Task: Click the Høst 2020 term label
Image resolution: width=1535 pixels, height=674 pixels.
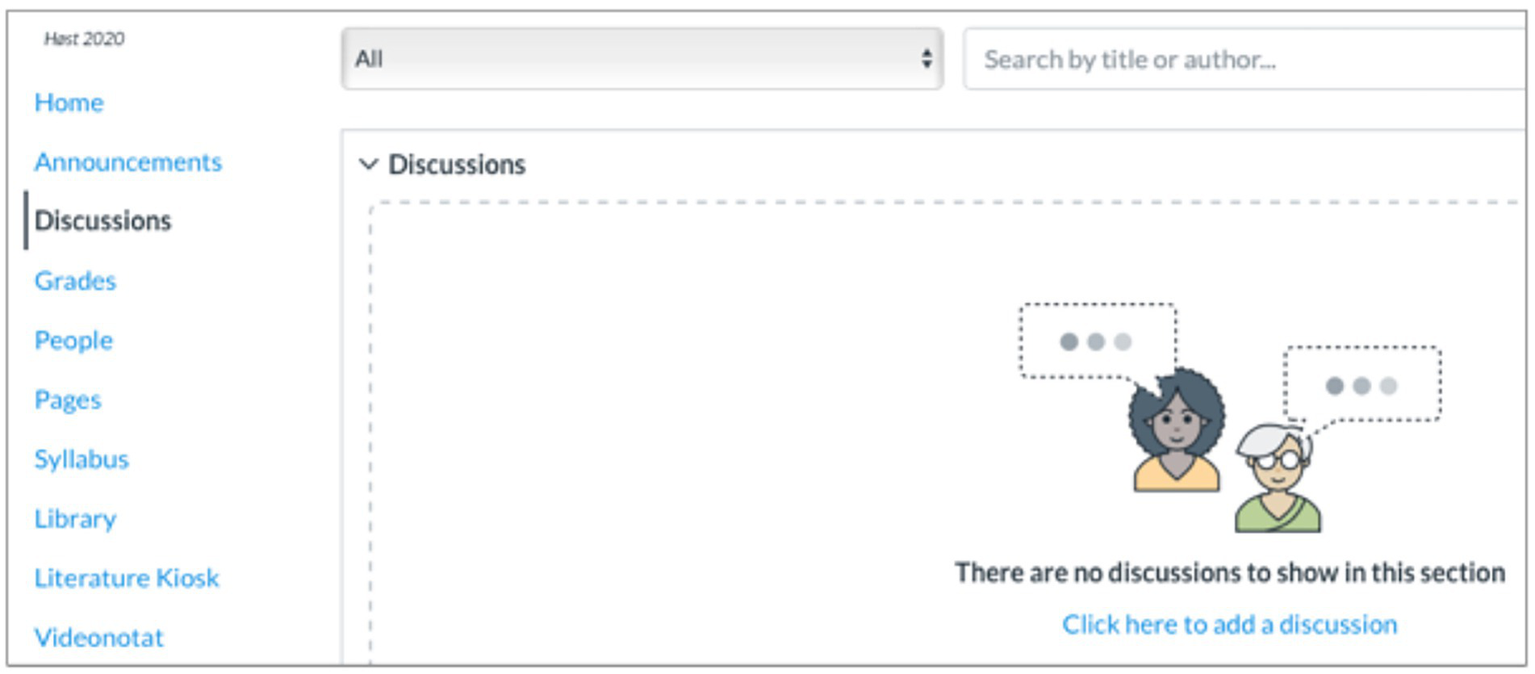Action: (84, 40)
